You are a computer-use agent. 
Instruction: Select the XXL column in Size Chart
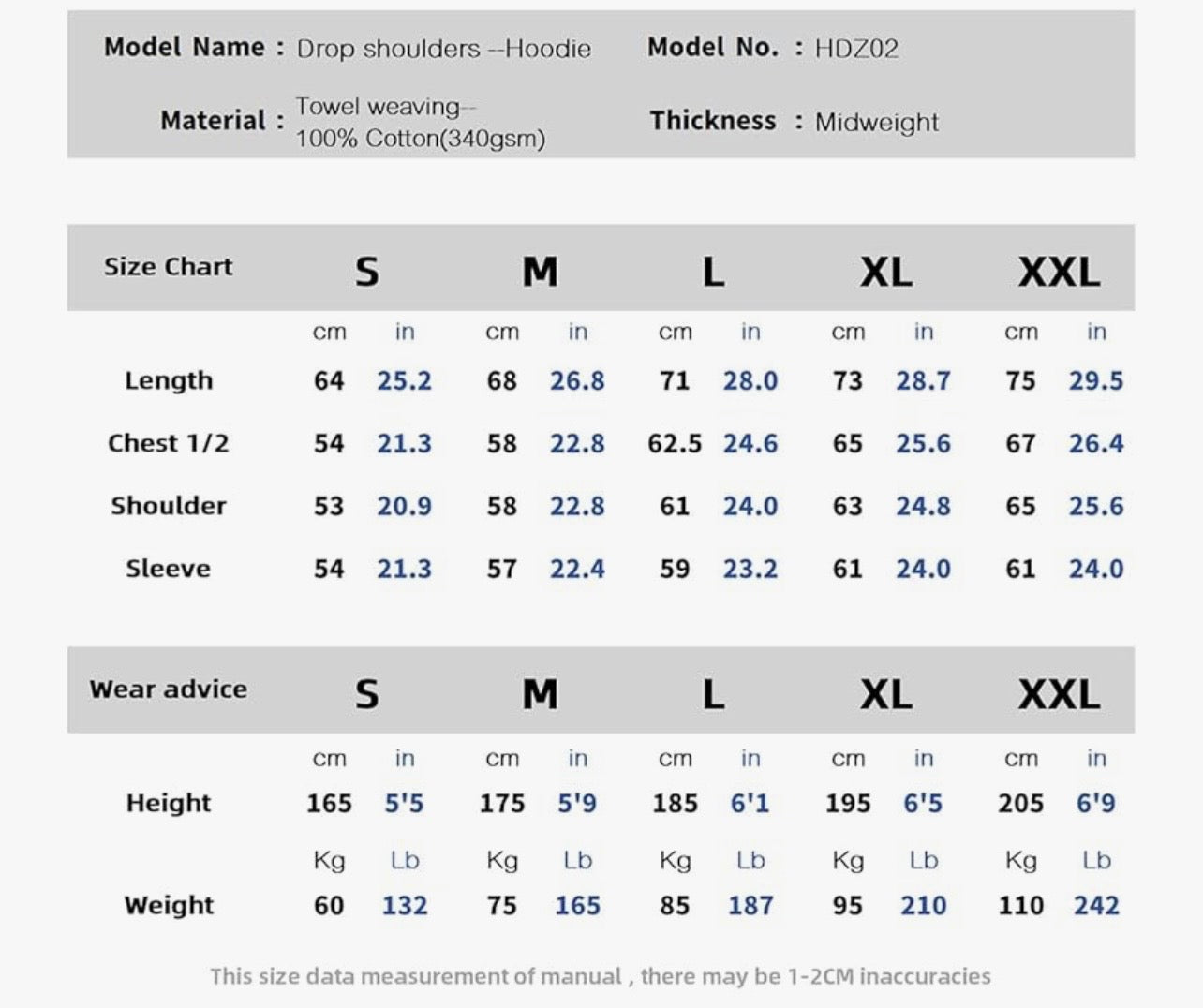(x=1059, y=272)
